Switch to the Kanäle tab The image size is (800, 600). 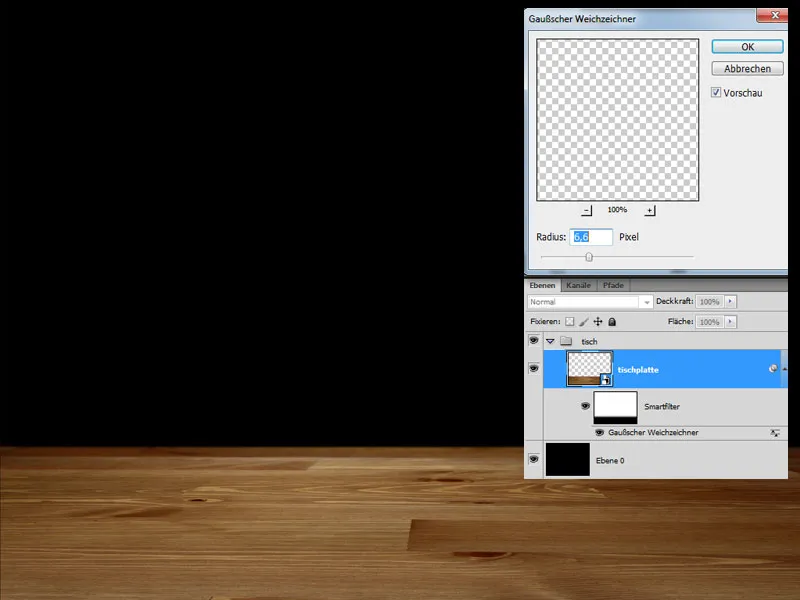[x=578, y=285]
